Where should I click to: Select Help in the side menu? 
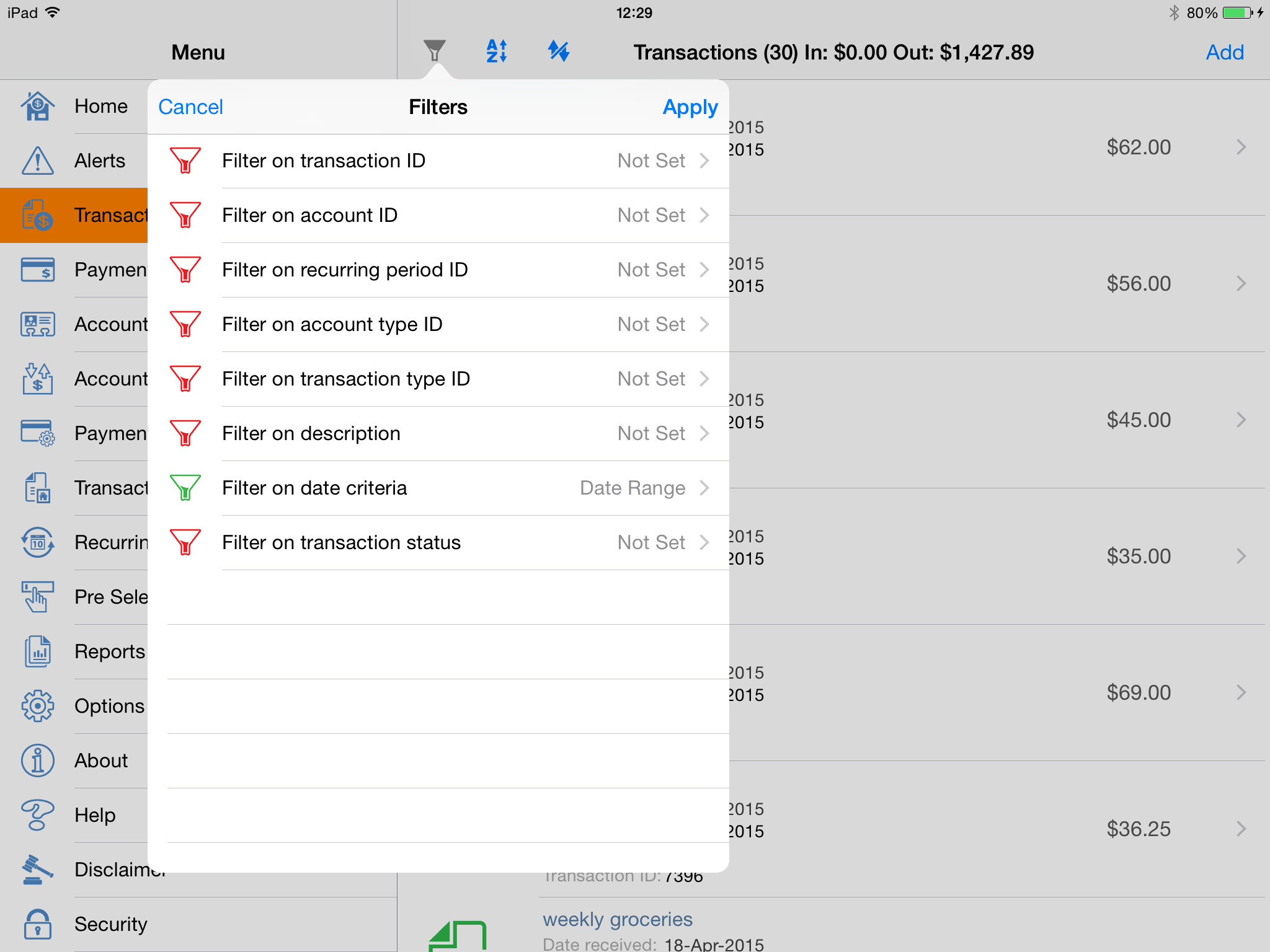pos(95,815)
